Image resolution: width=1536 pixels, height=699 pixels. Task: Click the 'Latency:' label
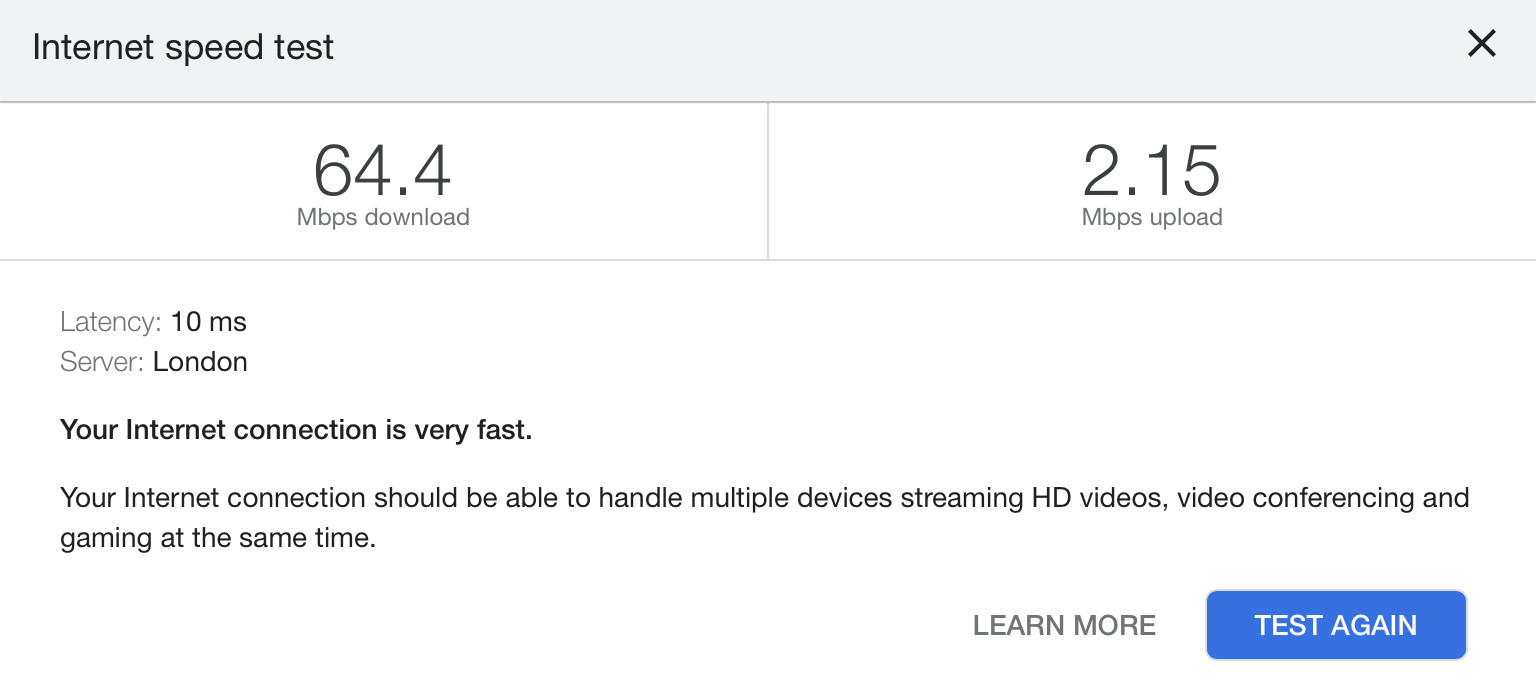pos(110,322)
